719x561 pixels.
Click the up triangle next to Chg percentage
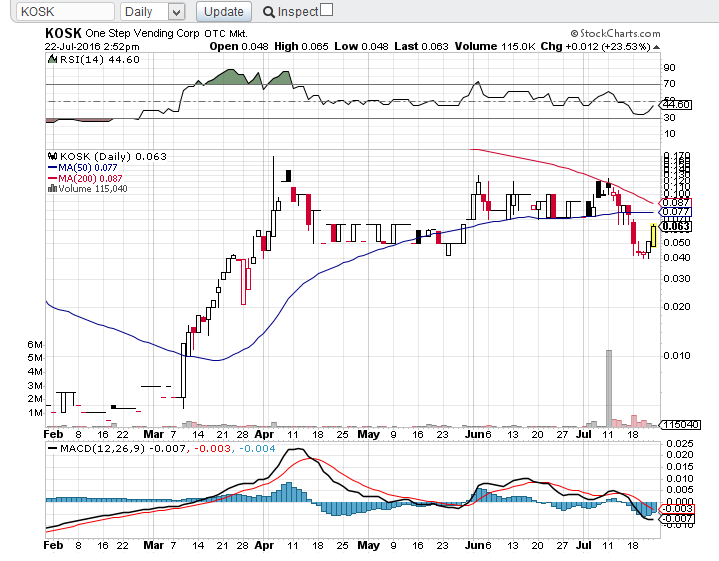(656, 47)
